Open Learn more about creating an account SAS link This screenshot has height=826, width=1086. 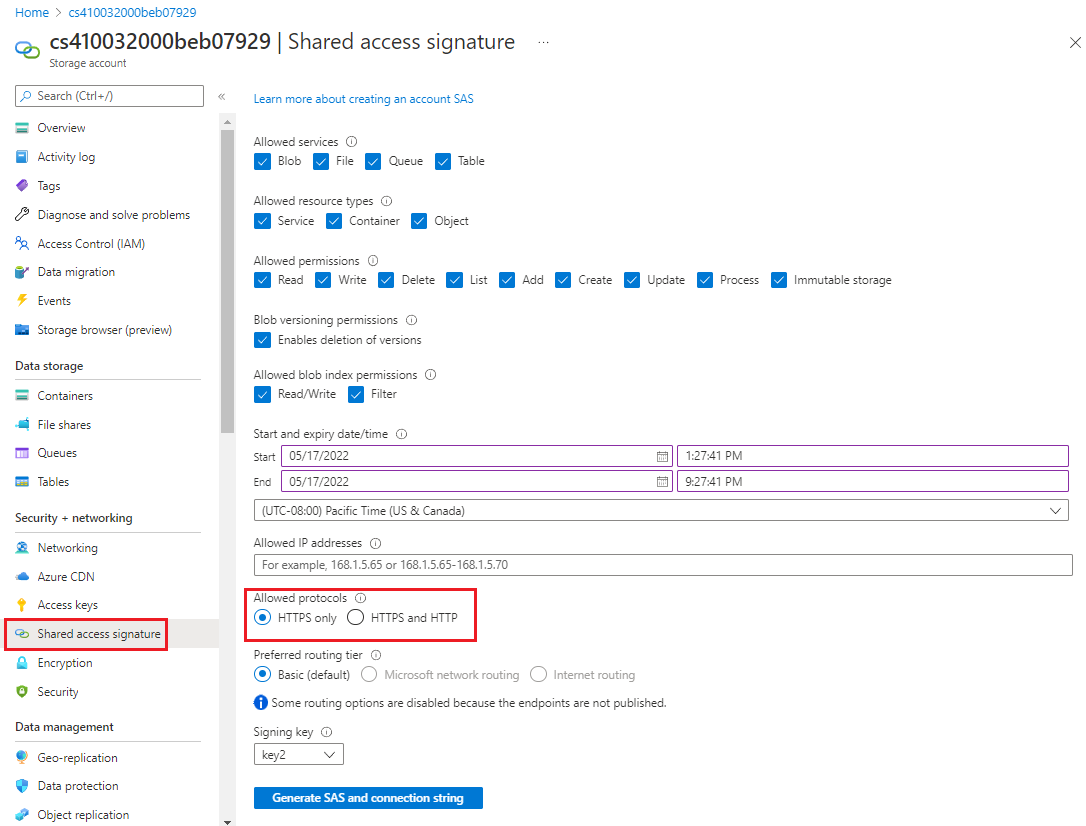(x=364, y=99)
